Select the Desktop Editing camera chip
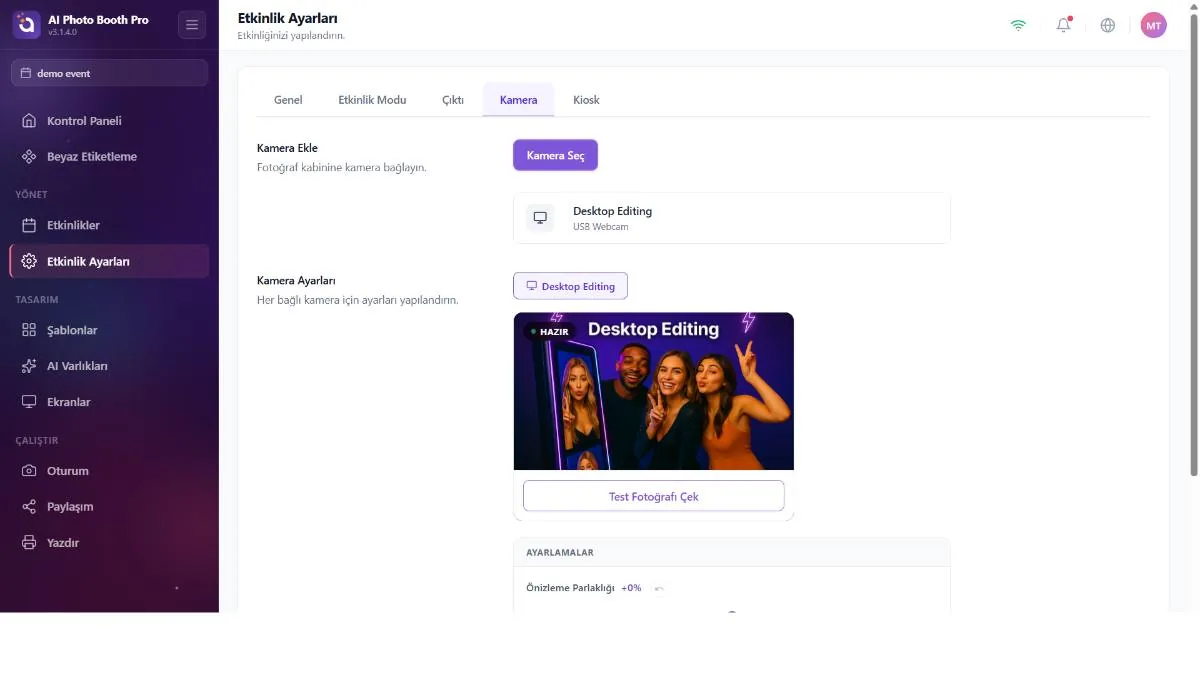Screen dimensions: 1200x675 pyautogui.click(x=570, y=286)
